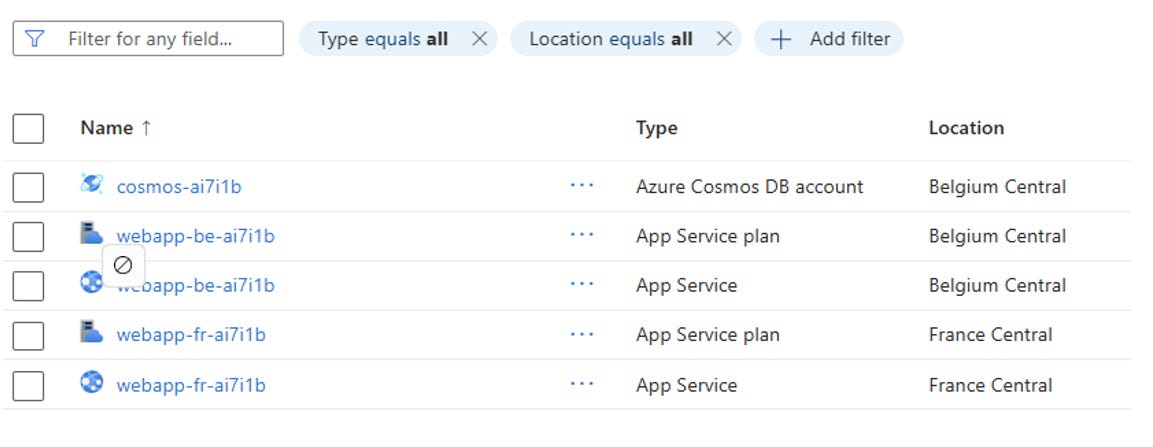Click the Cosmos DB icon beside cosmos-ai7i1b
Viewport: 1153px width, 447px height.
click(x=91, y=185)
